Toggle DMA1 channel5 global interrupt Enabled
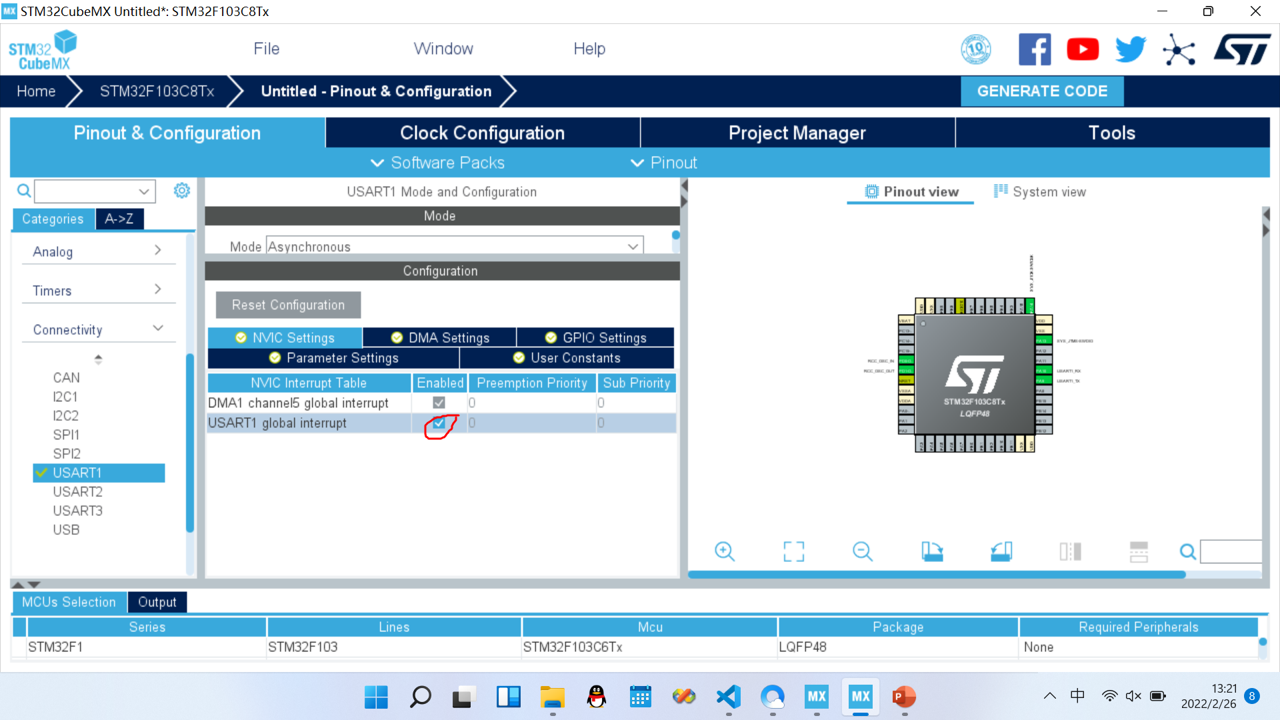 tap(438, 402)
